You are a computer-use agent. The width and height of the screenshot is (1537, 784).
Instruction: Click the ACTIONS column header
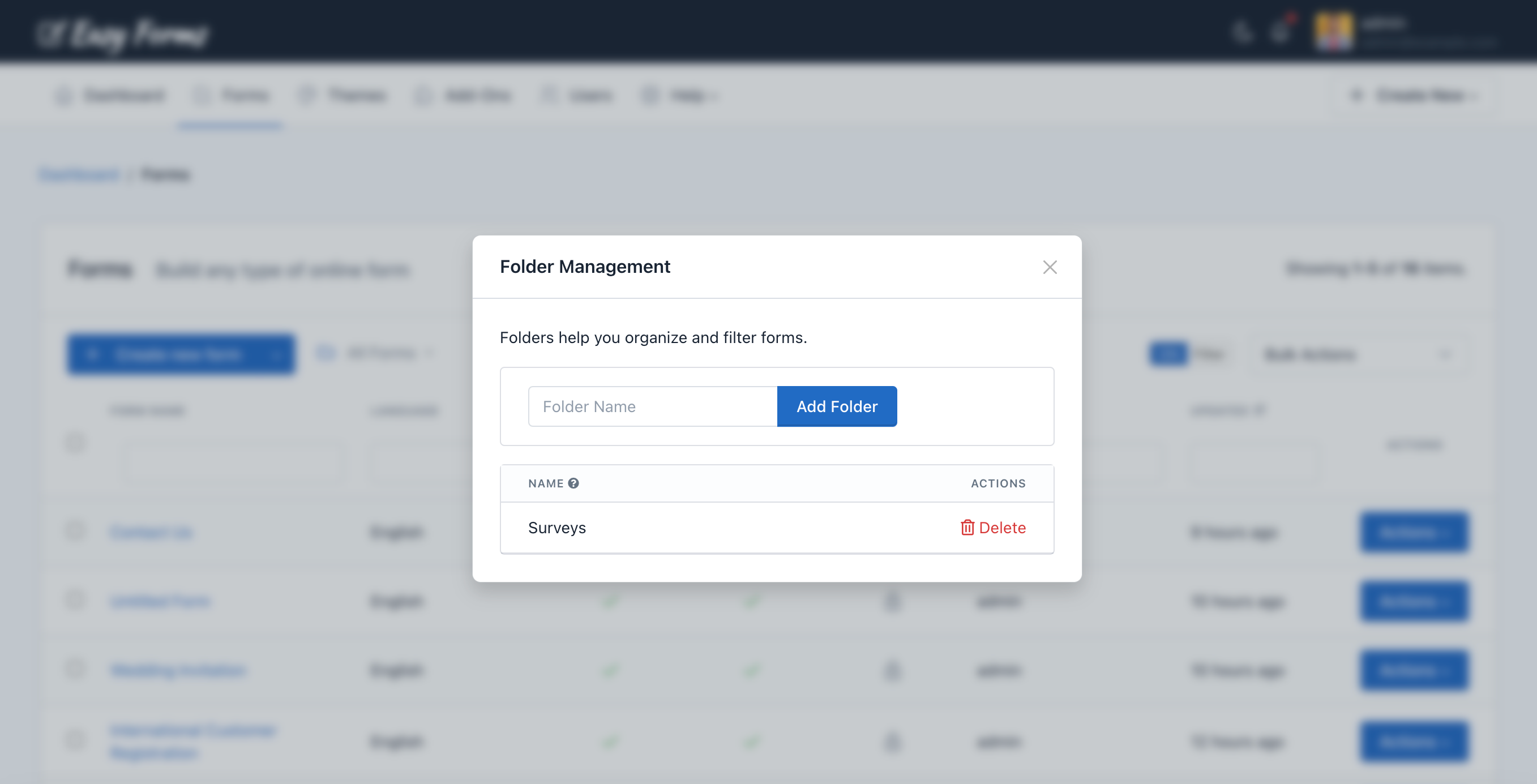point(997,483)
